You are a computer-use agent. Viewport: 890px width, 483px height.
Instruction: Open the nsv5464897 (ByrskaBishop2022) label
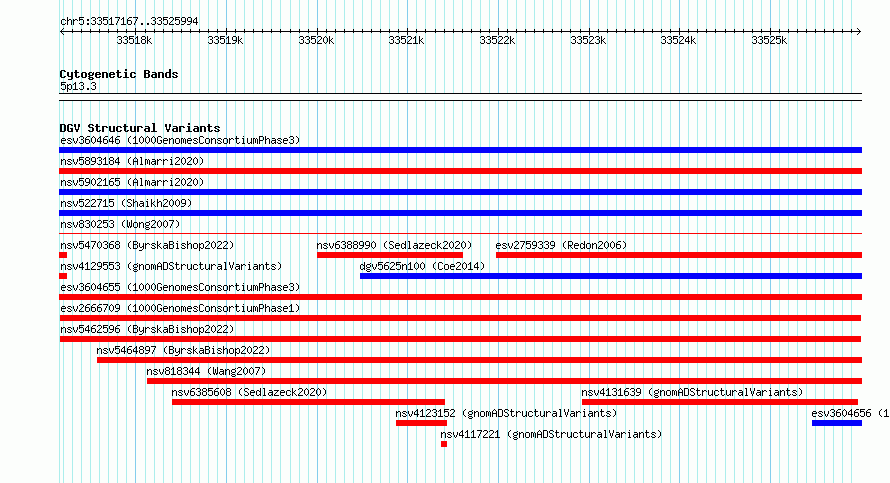[183, 350]
